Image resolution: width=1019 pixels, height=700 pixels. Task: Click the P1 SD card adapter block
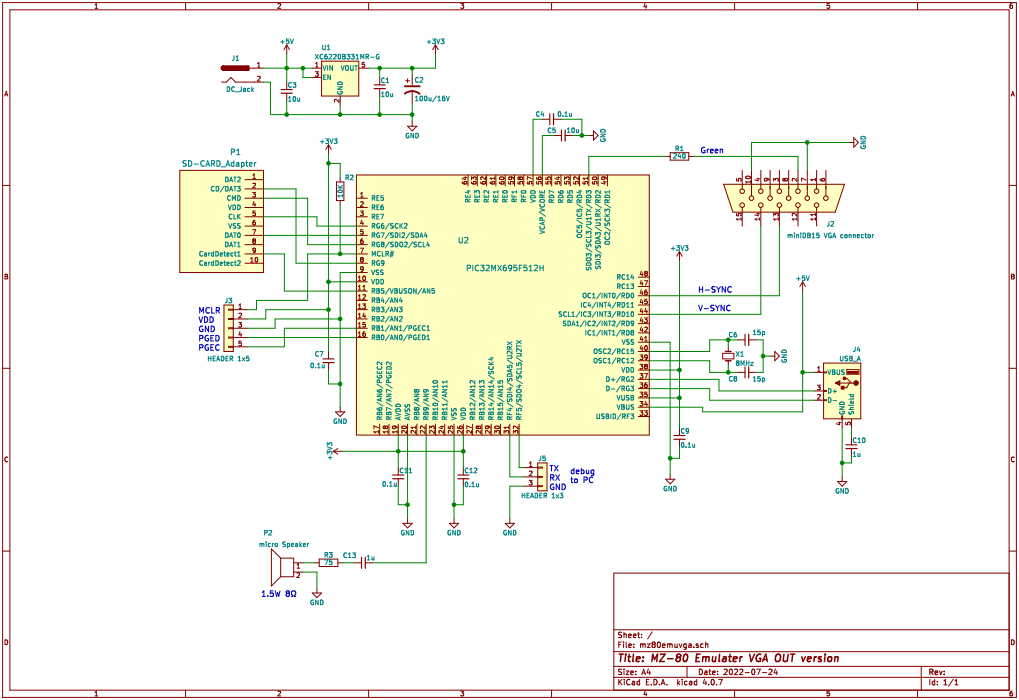[x=222, y=221]
